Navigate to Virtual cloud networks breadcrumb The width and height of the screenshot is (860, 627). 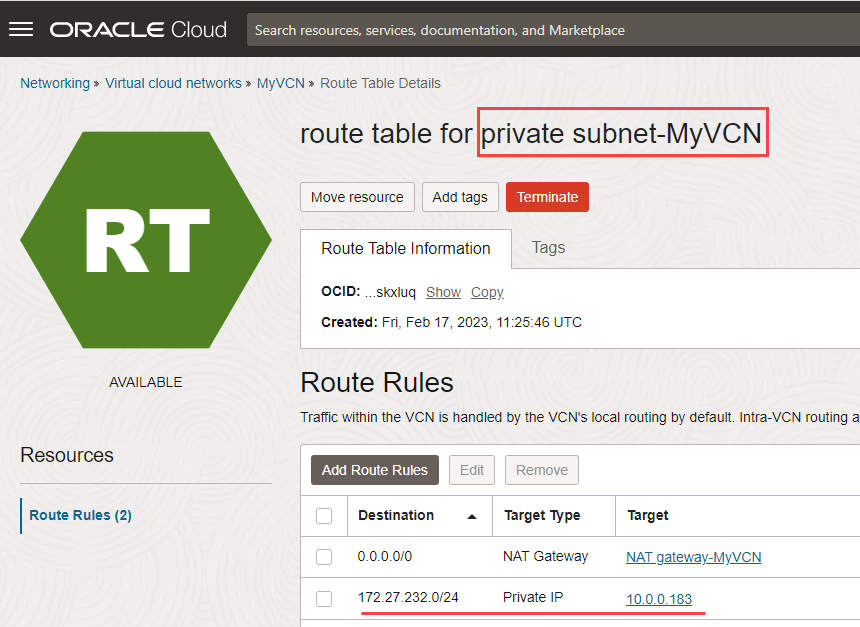[173, 83]
